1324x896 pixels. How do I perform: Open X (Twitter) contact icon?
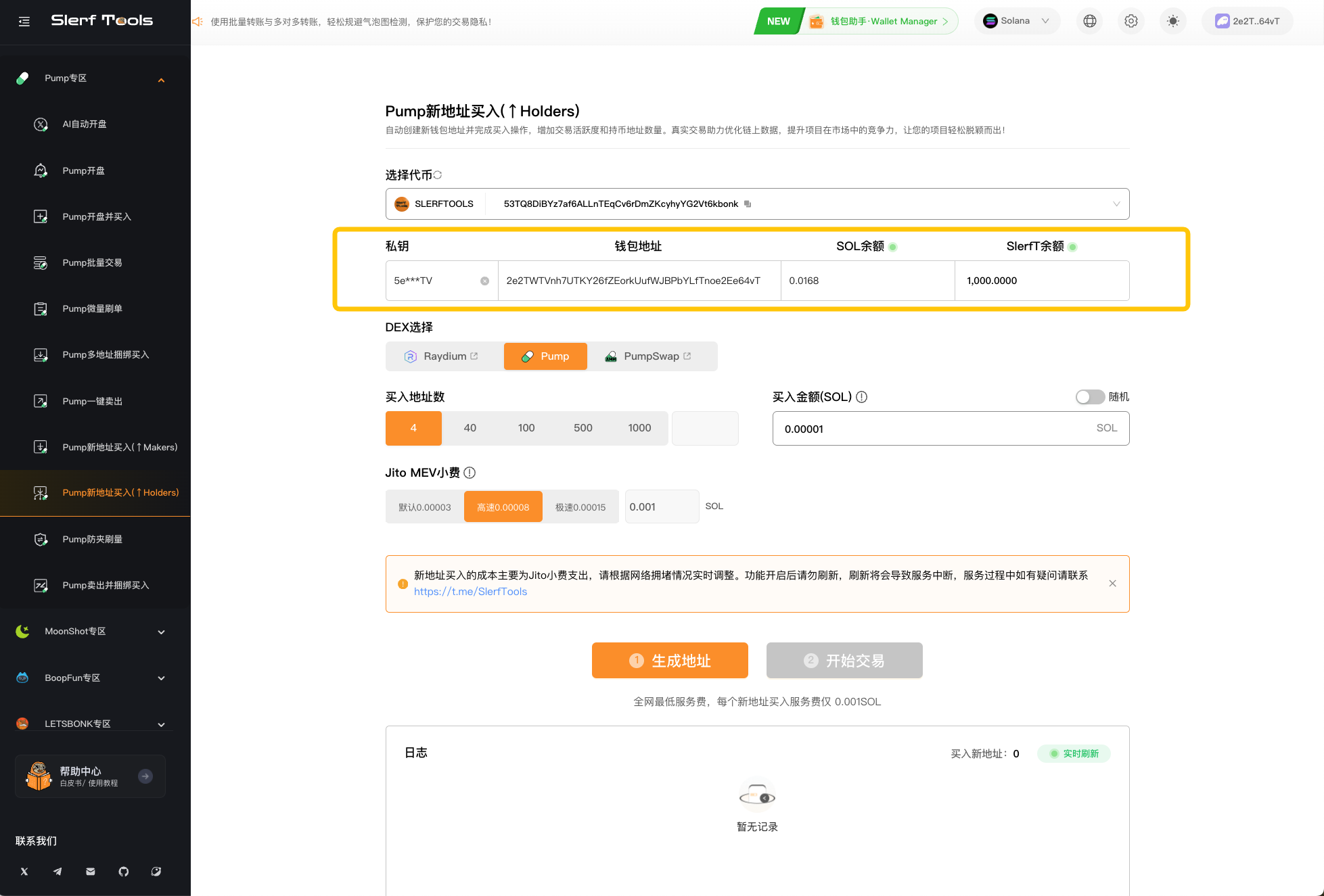click(24, 872)
